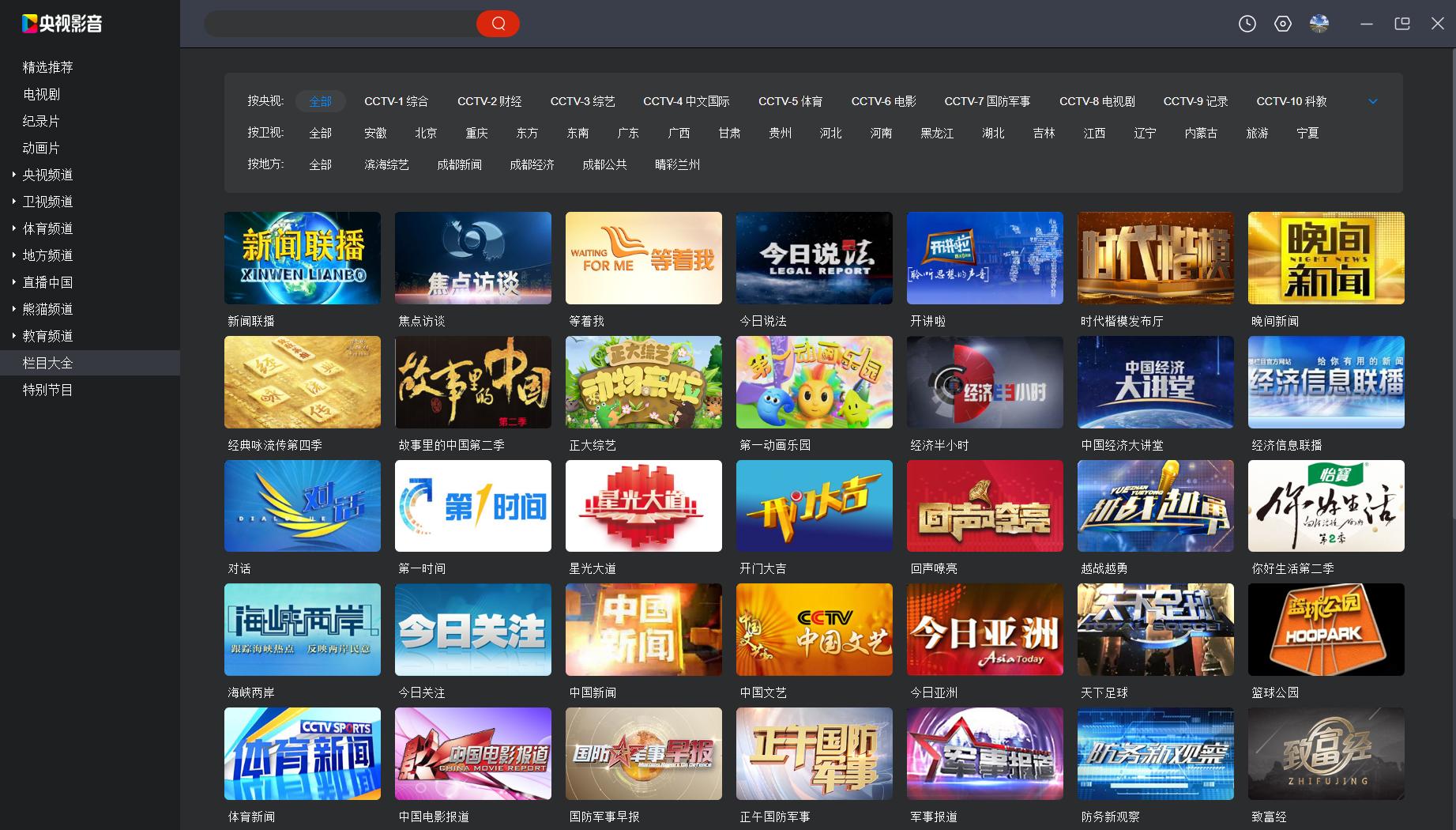
Task: Expand 直播中国 in sidebar
Action: point(47,282)
